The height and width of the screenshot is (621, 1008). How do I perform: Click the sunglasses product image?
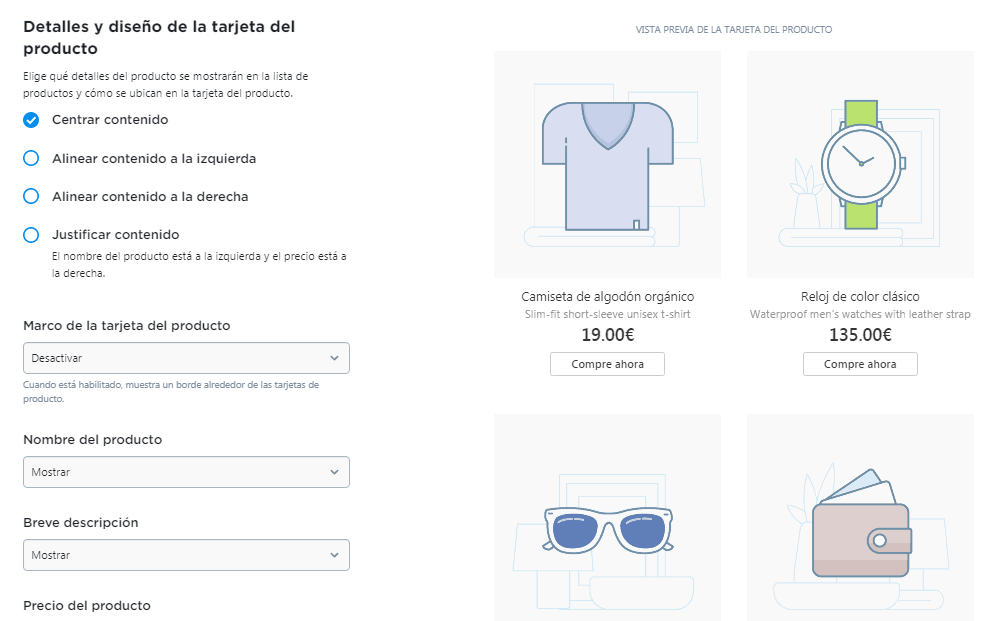(608, 518)
